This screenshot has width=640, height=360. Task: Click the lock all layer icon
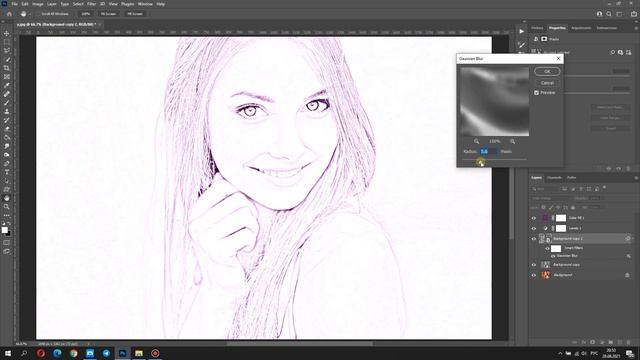point(573,207)
